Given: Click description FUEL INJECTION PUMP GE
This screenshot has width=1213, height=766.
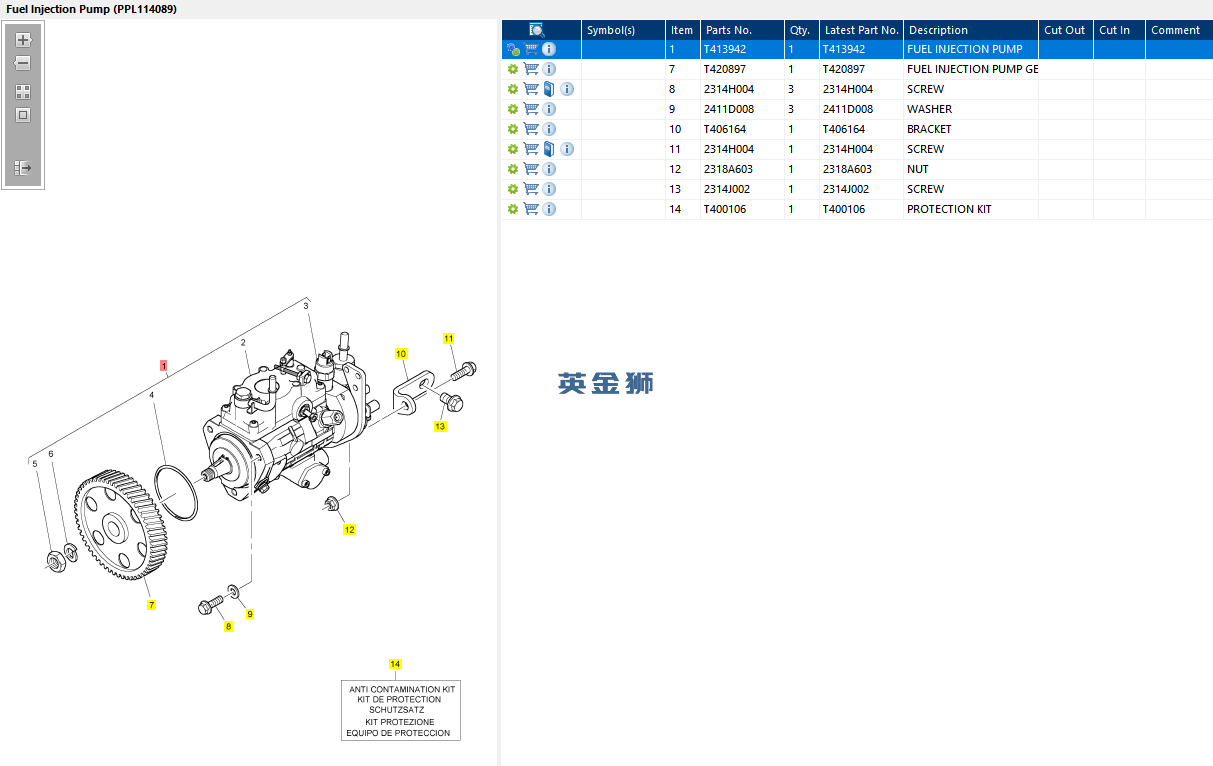Looking at the screenshot, I should click(x=971, y=69).
